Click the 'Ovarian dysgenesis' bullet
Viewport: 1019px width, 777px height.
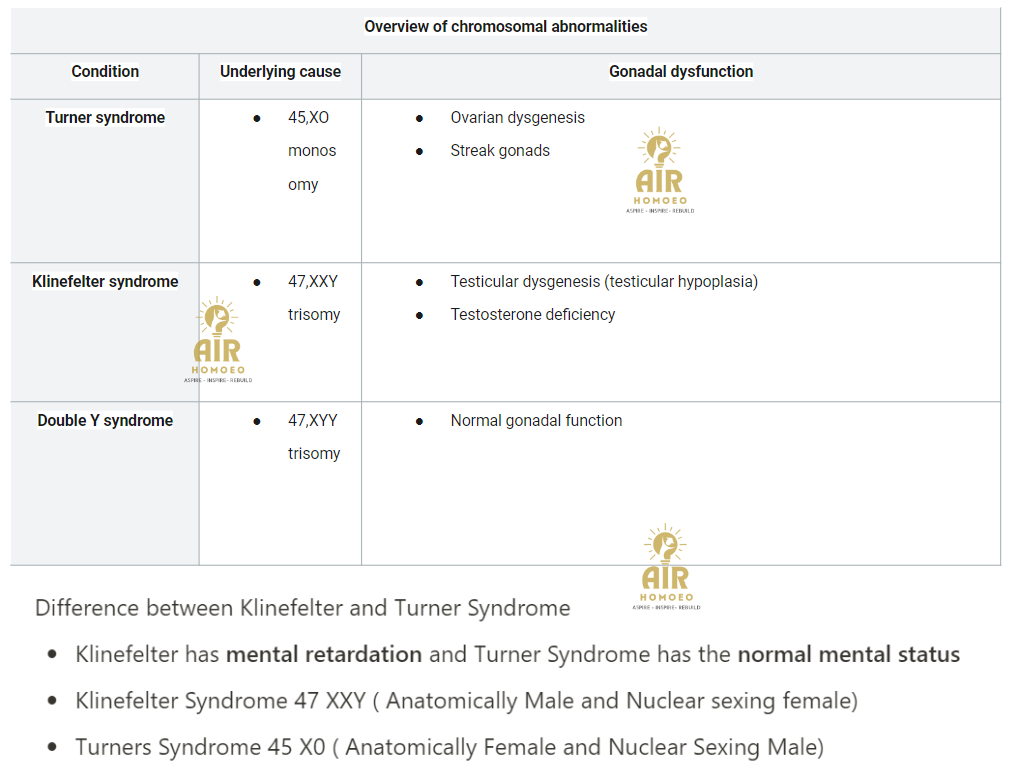pos(518,118)
